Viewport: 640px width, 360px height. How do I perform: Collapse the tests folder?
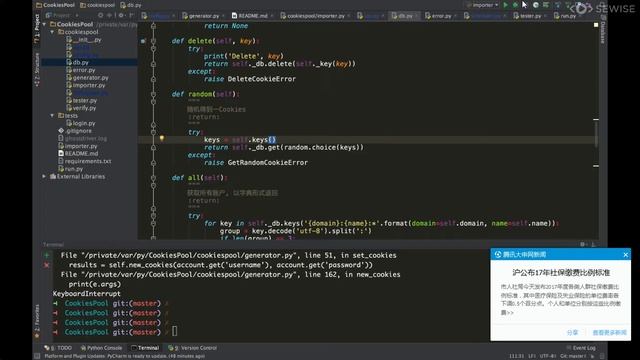(x=52, y=116)
